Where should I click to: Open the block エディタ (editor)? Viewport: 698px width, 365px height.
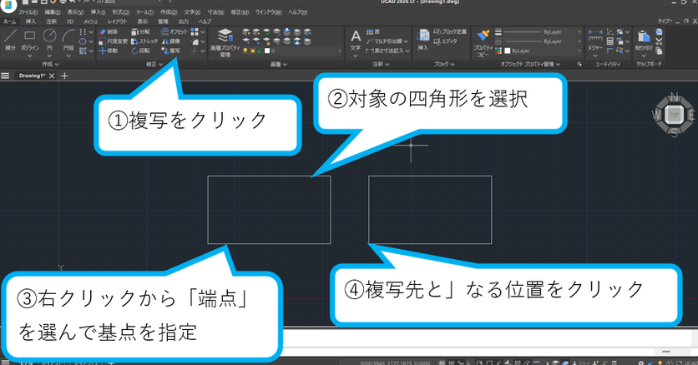[445, 41]
